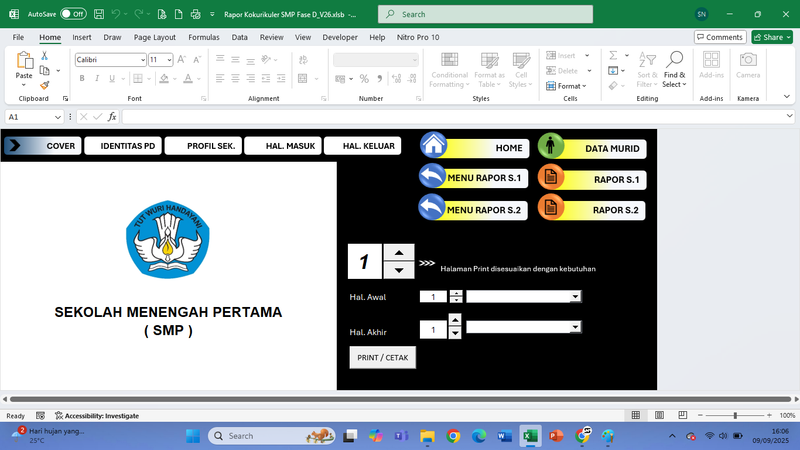Open the Formulas ribbon tab

click(204, 37)
